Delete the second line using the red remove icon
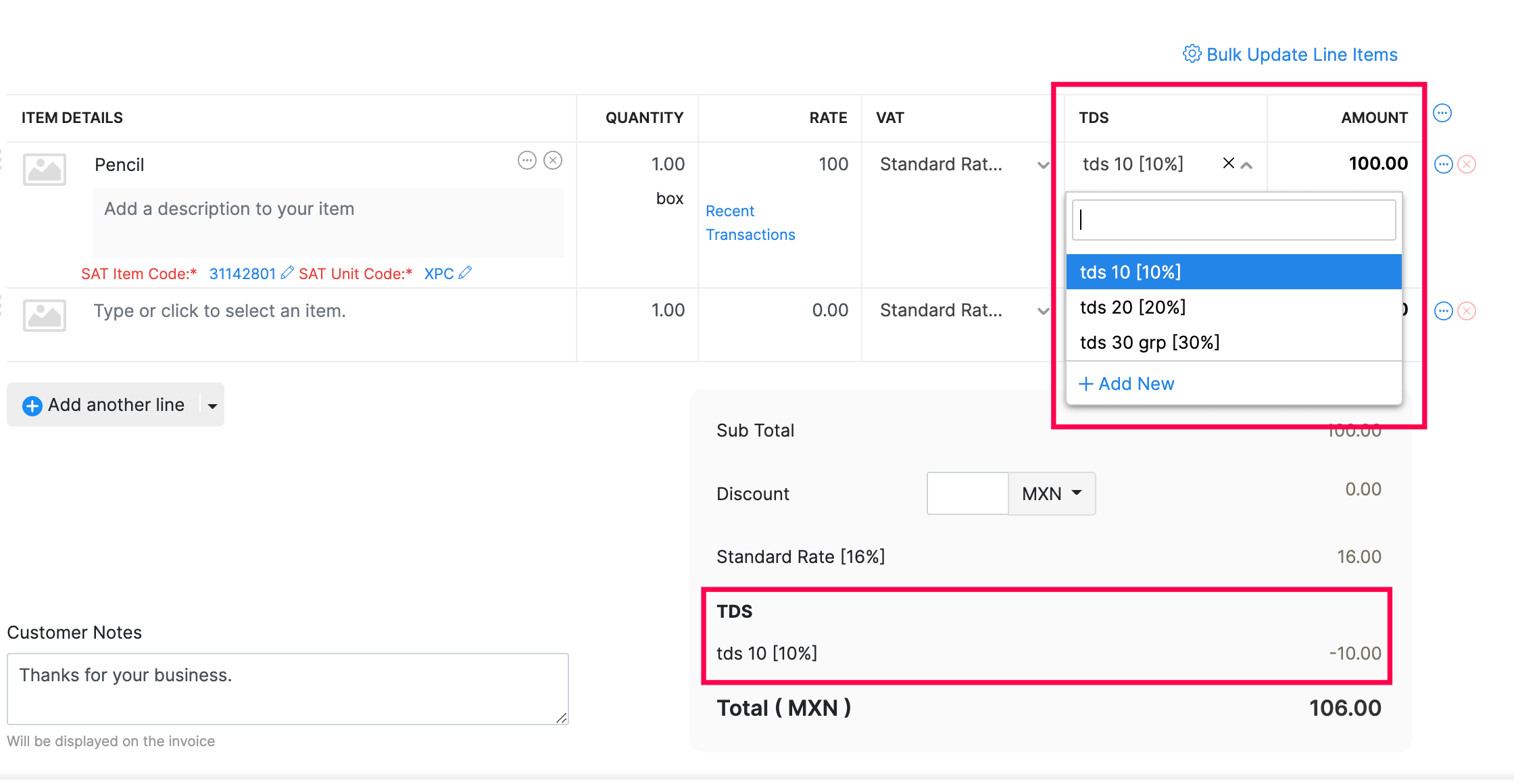Image resolution: width=1514 pixels, height=784 pixels. pyautogui.click(x=1467, y=310)
